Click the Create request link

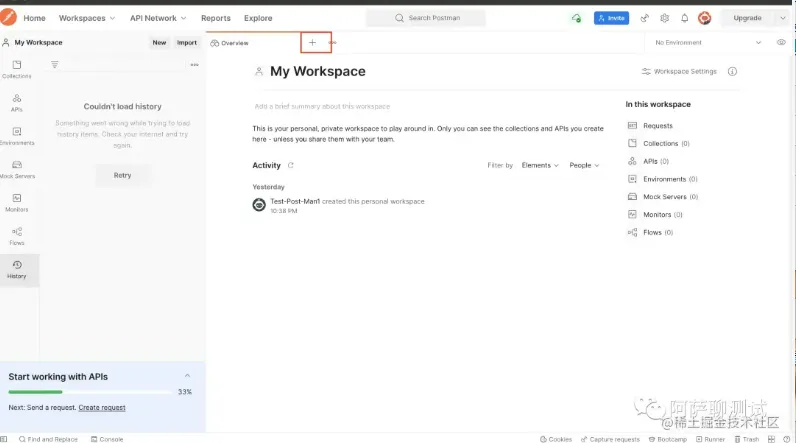coord(102,407)
